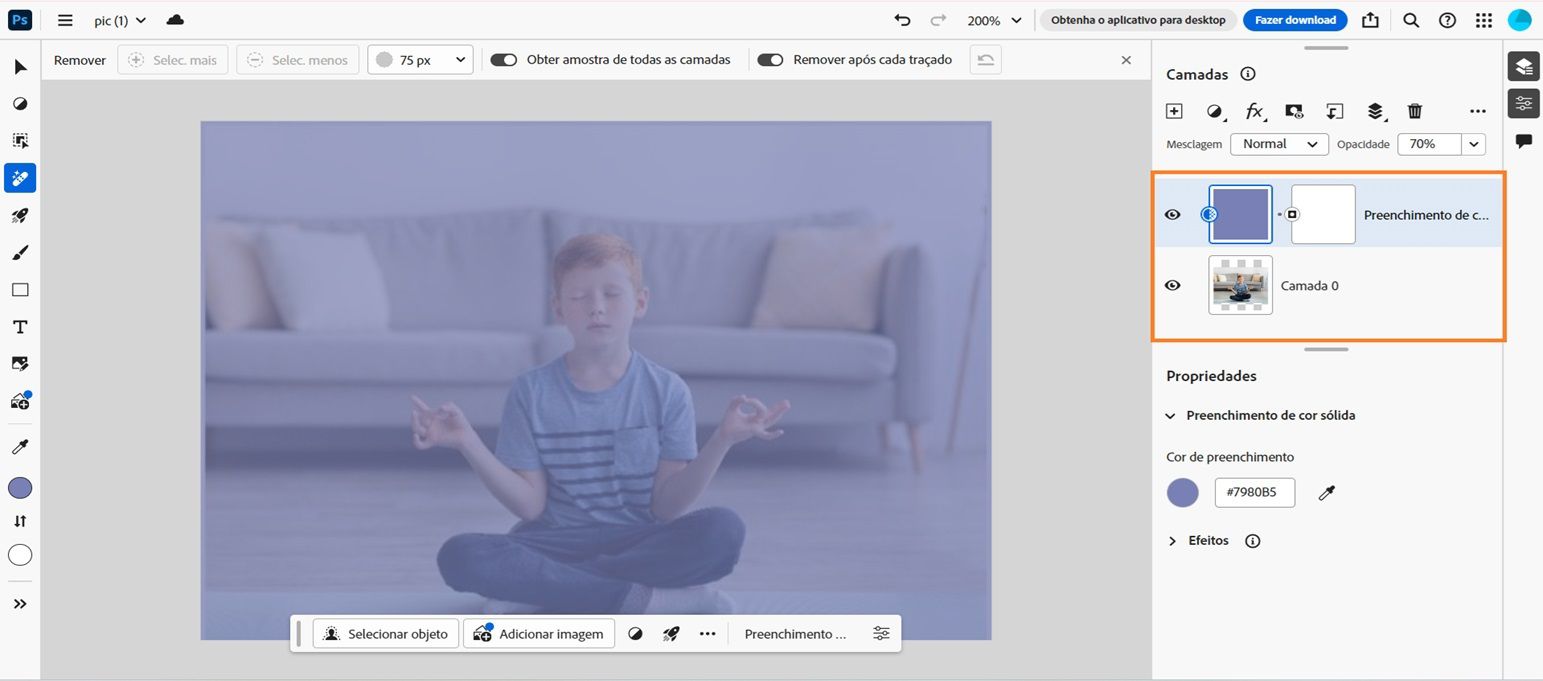Viewport: 1543px width, 681px height.
Task: Select the Type tool
Action: point(20,326)
